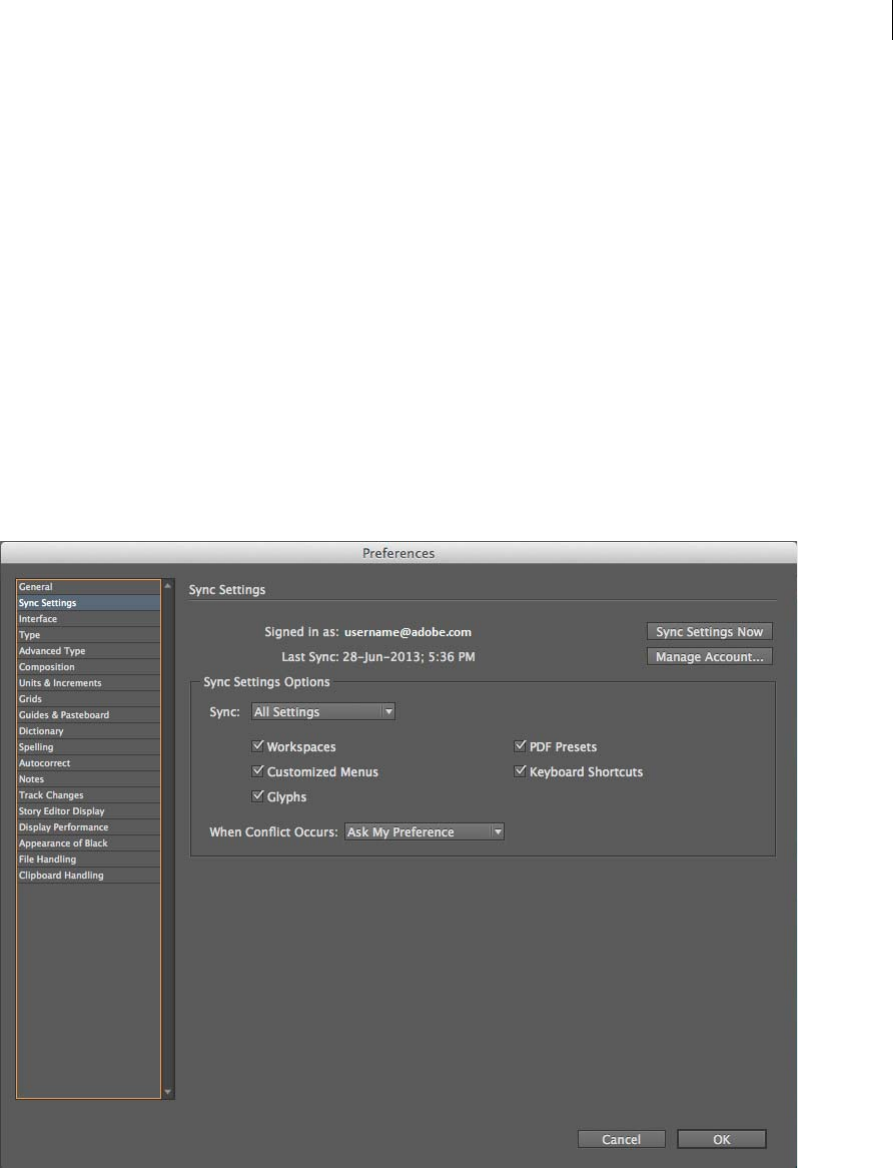Select Guides & Pasteboard category
Screen dimensions: 893x1168
coord(88,715)
